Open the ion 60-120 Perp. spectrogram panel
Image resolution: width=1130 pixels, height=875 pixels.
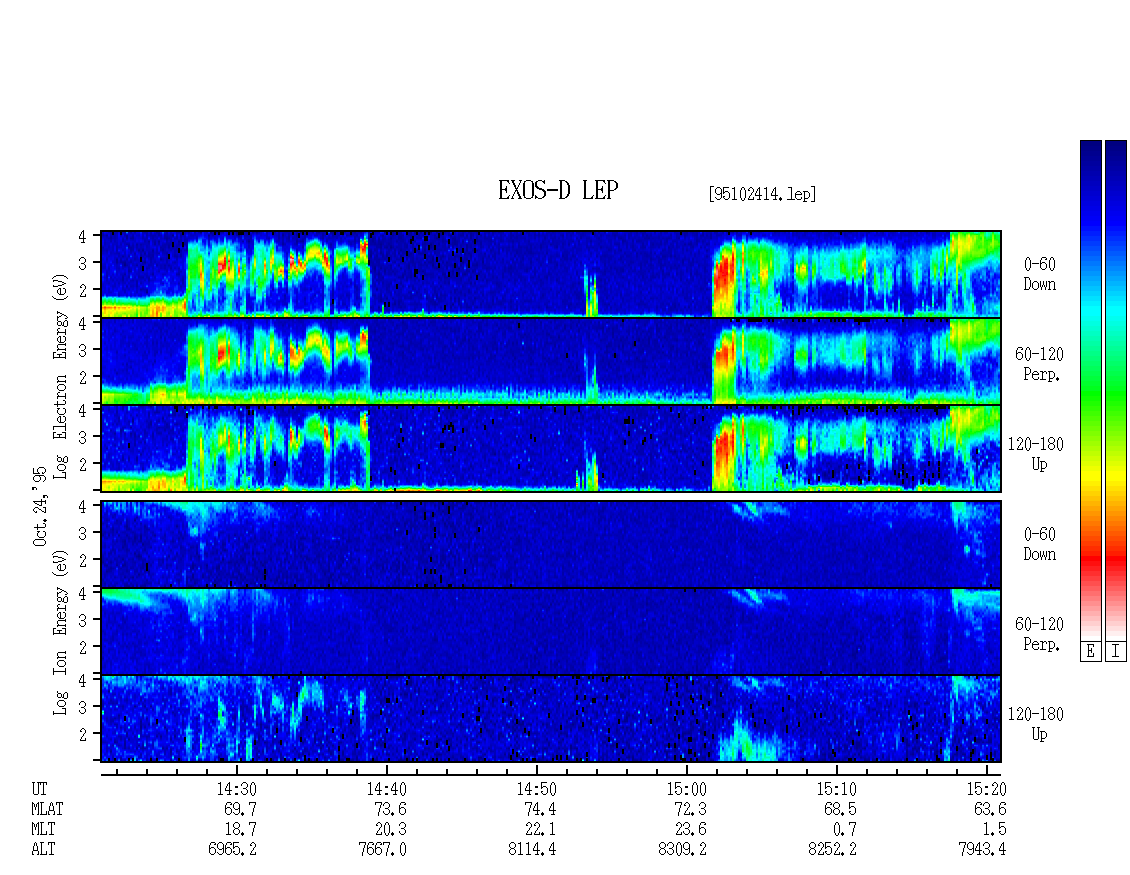click(551, 631)
